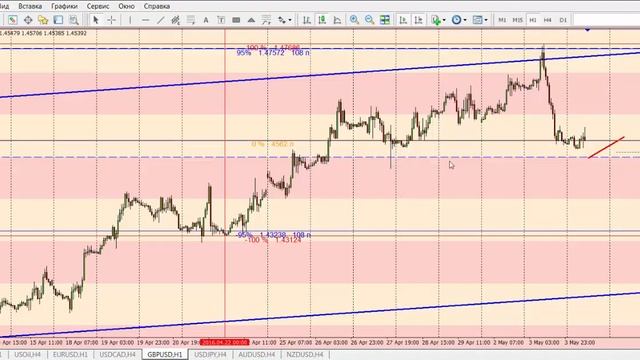Click the '95% 1.47572' level label
The image size is (640, 360).
pyautogui.click(x=273, y=53)
